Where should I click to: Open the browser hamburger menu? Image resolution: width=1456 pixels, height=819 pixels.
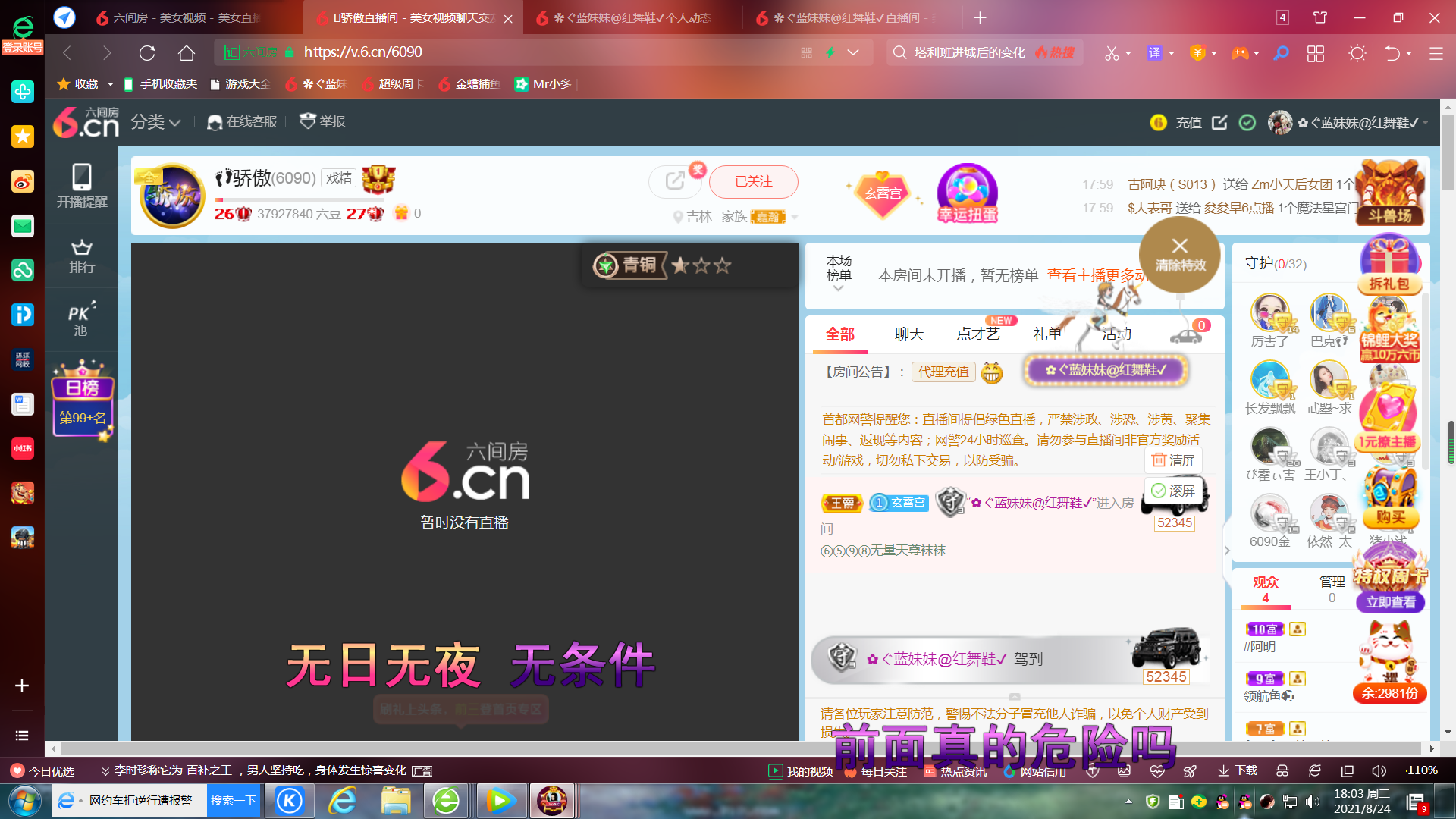point(1436,53)
